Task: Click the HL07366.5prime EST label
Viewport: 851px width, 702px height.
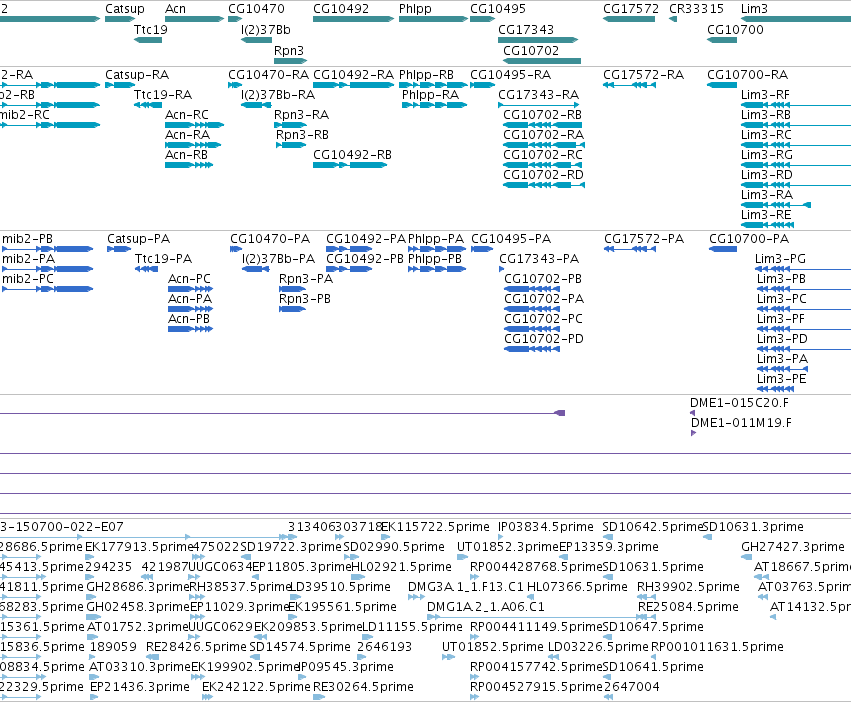Action: pos(577,587)
